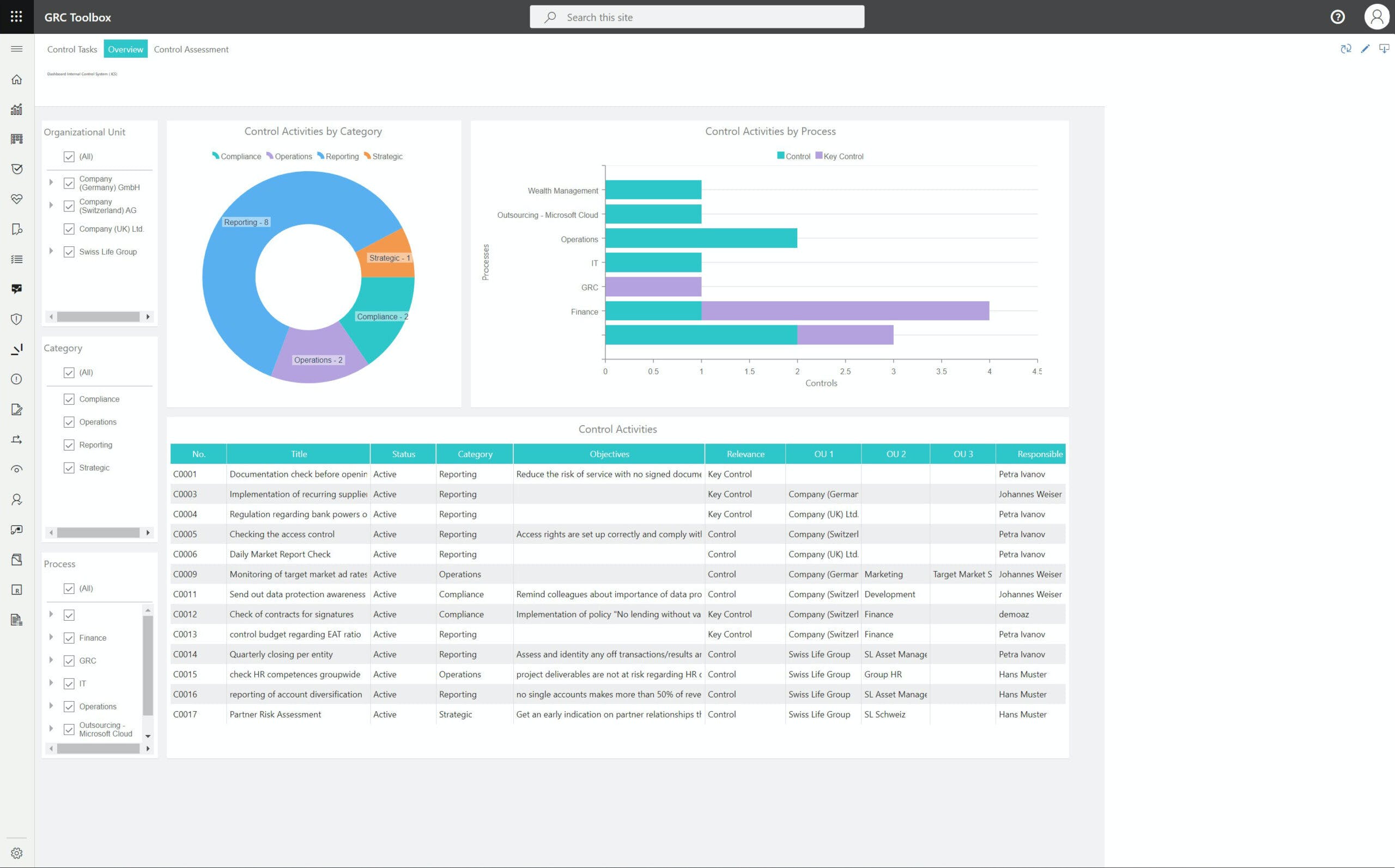Image resolution: width=1395 pixels, height=868 pixels.
Task: Toggle the Company (UK) Ltd. checkbox
Action: click(x=69, y=229)
